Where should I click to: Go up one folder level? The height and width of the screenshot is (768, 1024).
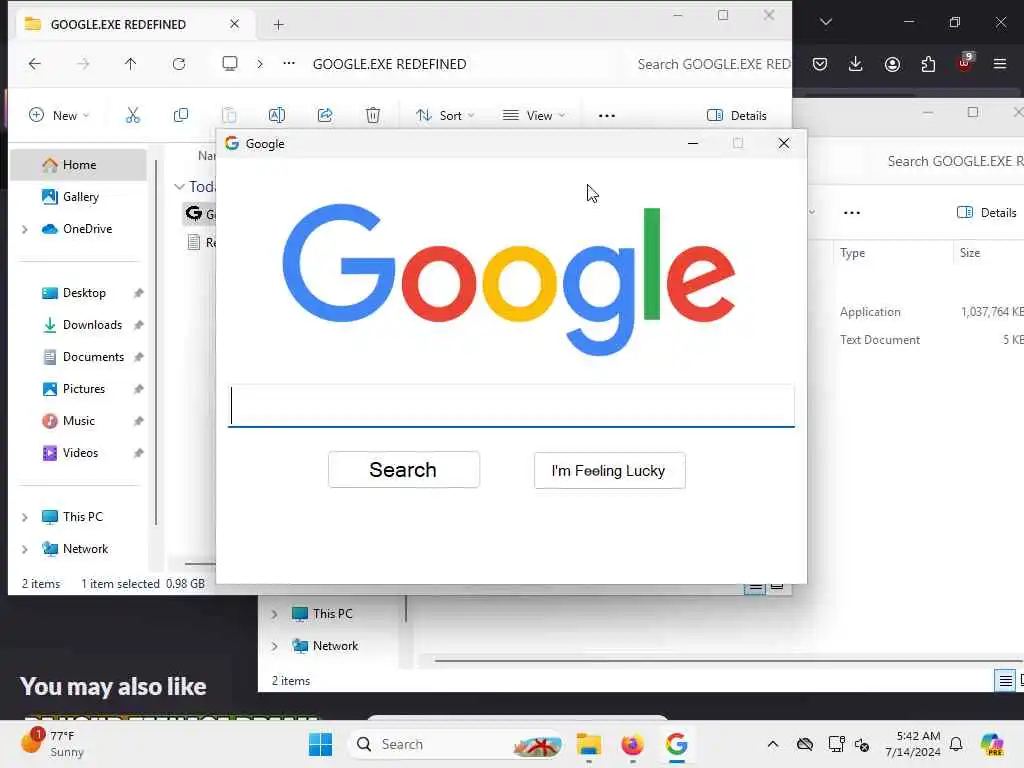(131, 64)
